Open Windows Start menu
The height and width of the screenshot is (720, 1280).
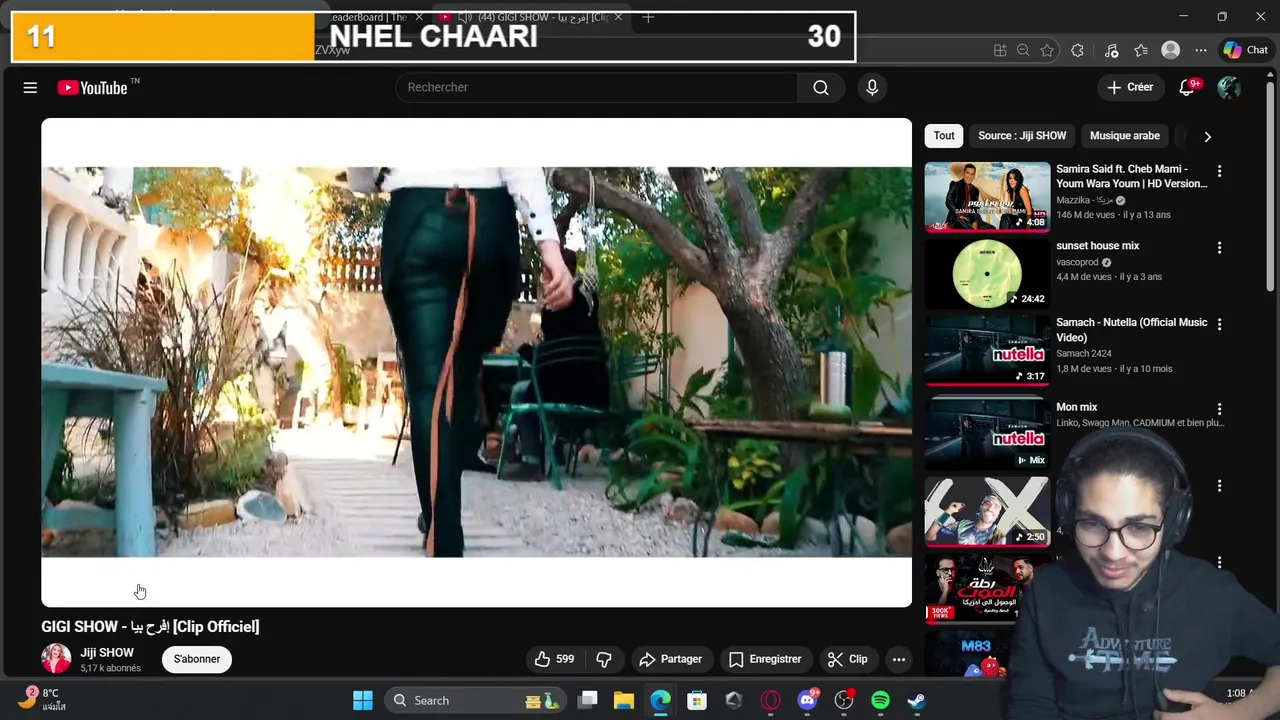click(x=363, y=701)
